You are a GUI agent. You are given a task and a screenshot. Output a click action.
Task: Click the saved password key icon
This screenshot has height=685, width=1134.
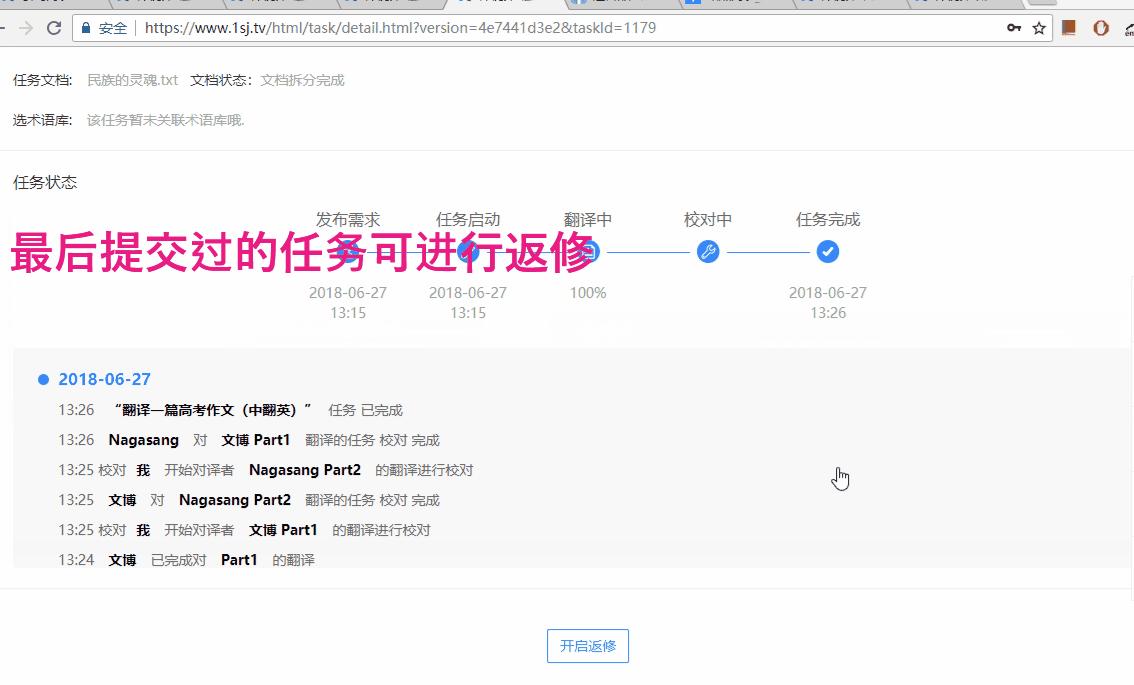coord(1014,29)
